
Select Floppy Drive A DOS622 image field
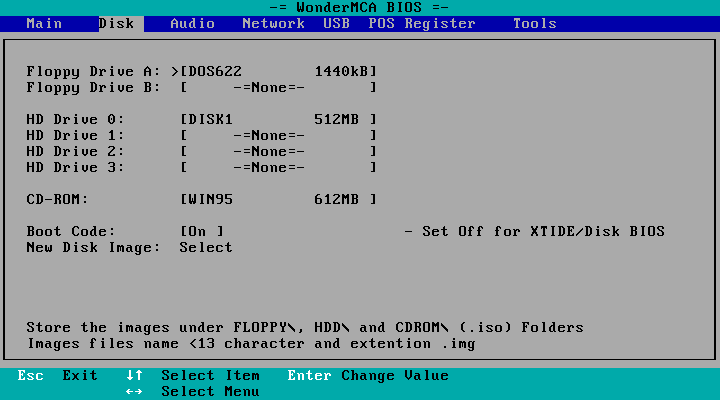279,71
